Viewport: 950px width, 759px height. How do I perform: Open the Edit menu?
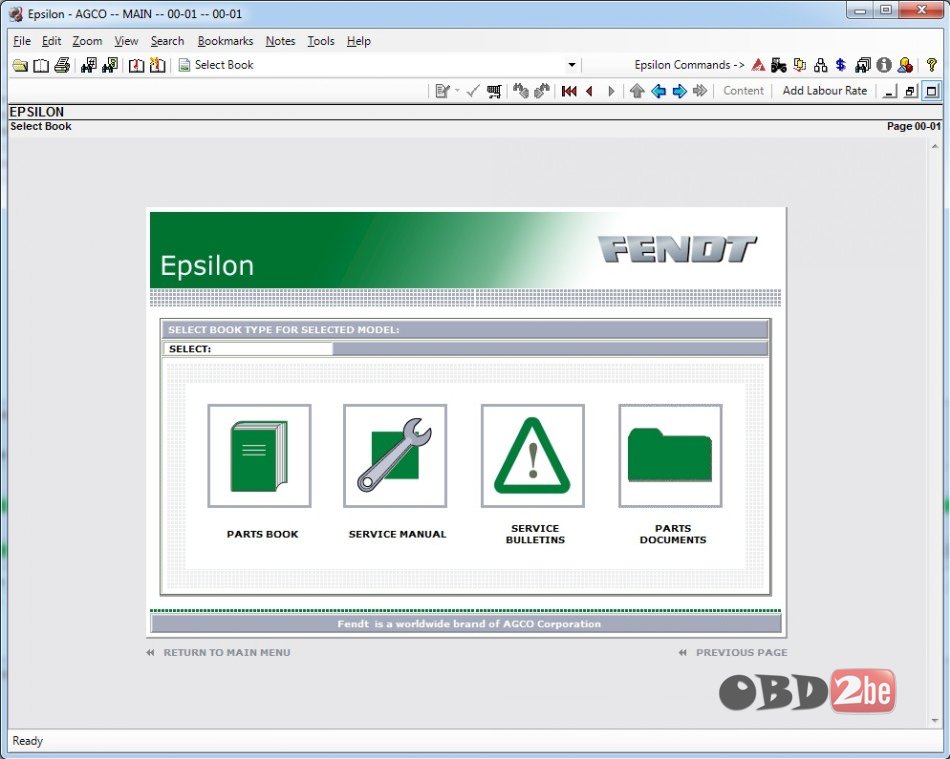pyautogui.click(x=51, y=41)
